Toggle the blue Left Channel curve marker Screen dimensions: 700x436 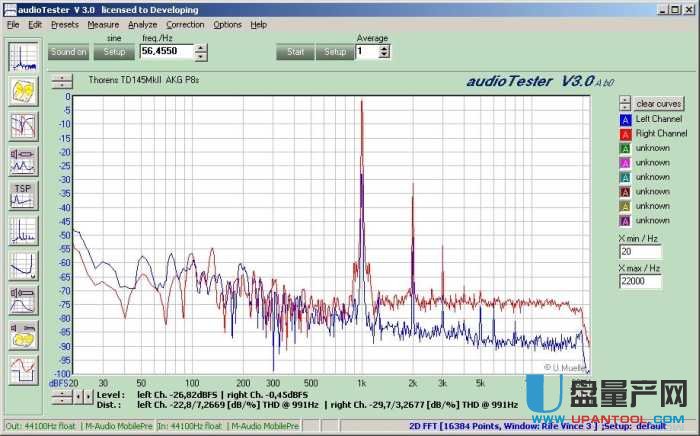pyautogui.click(x=625, y=119)
